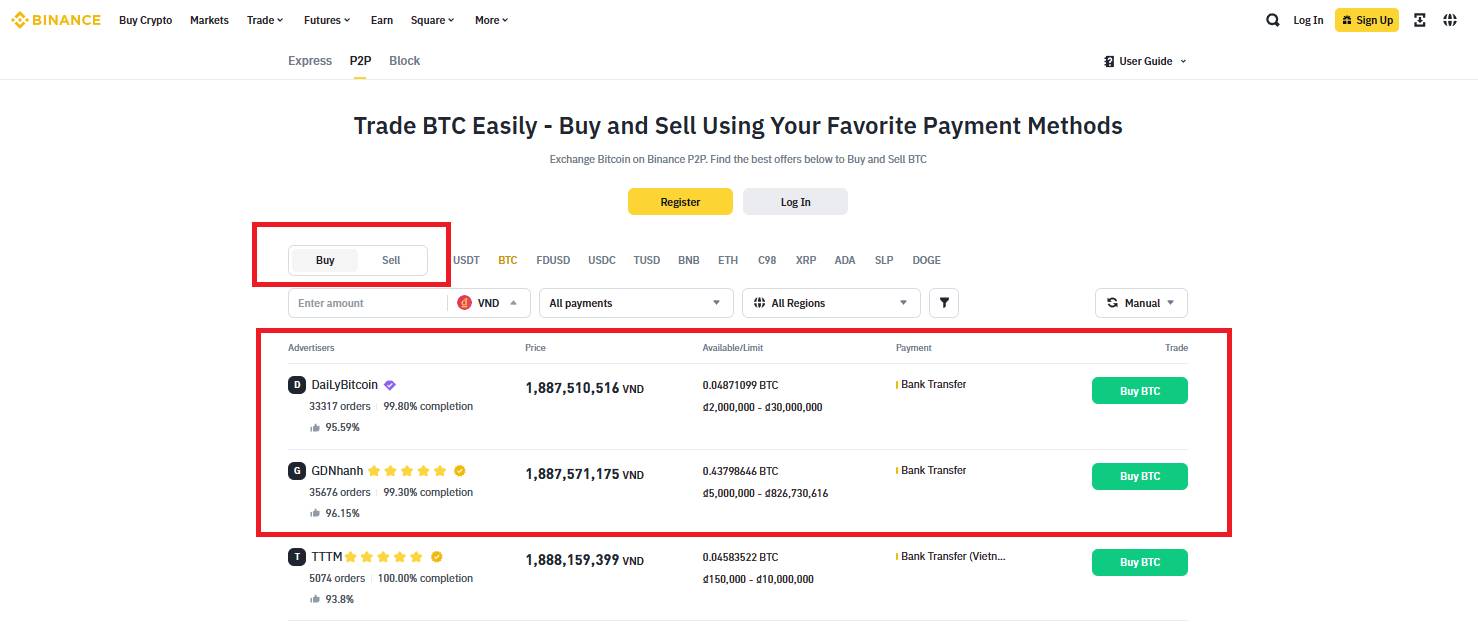The height and width of the screenshot is (626, 1478).
Task: Select the Sell toggle
Action: pyautogui.click(x=391, y=260)
